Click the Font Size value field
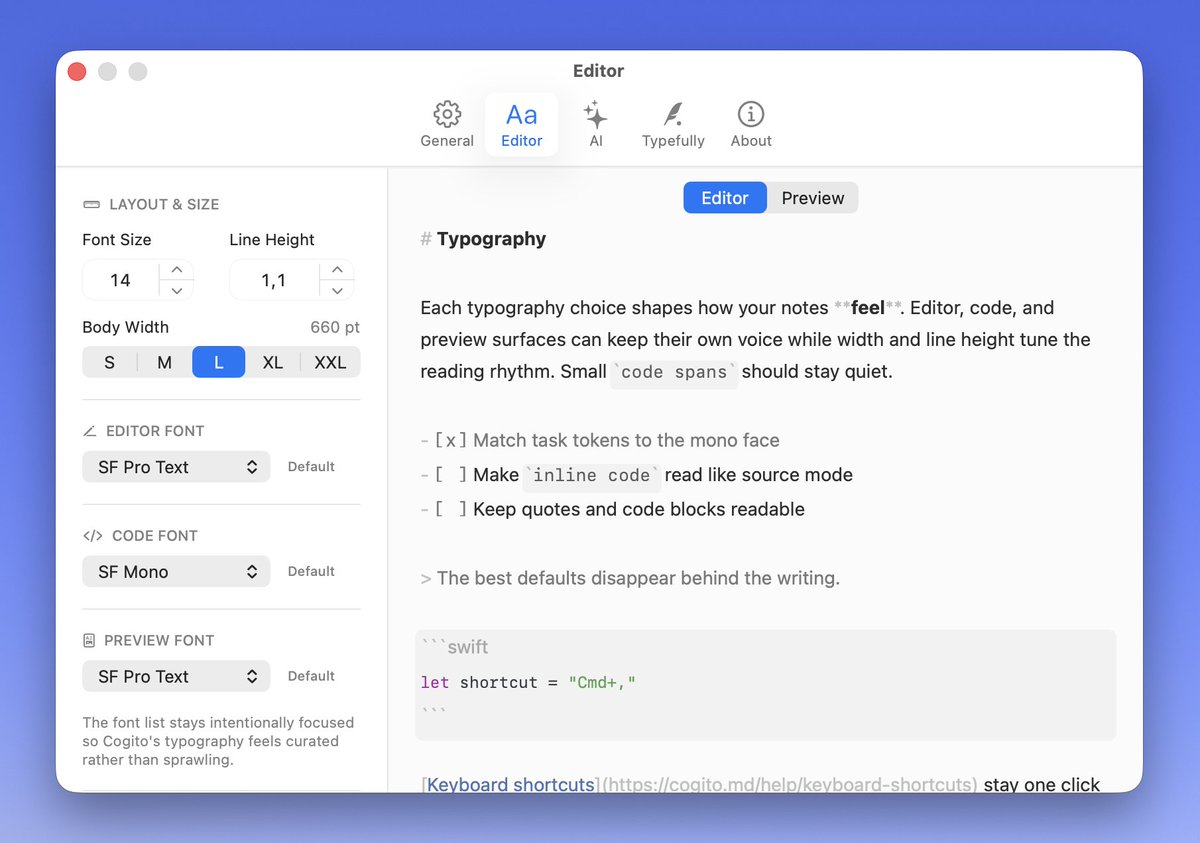Image resolution: width=1200 pixels, height=843 pixels. click(121, 280)
